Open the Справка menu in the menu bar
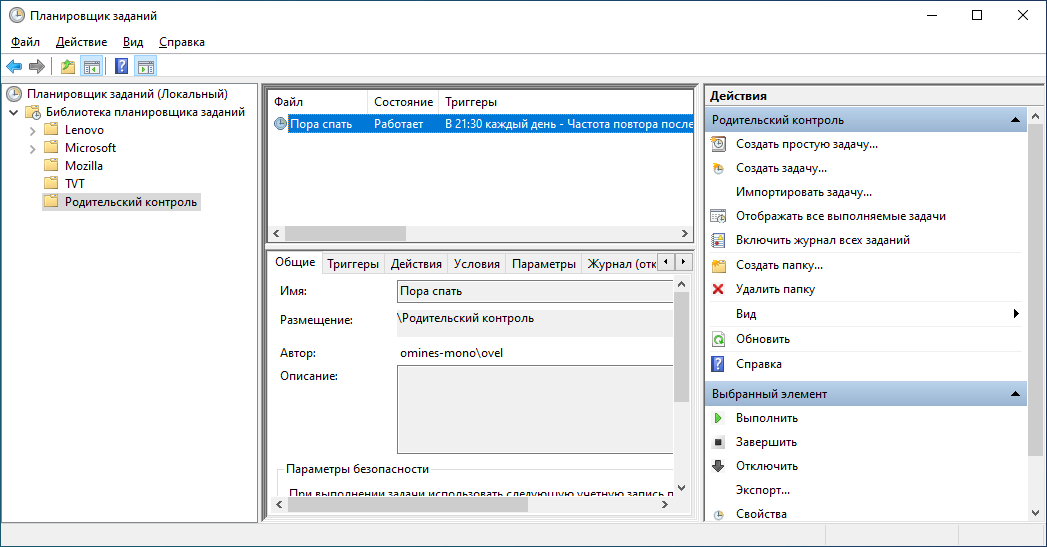This screenshot has width=1047, height=547. tap(182, 42)
